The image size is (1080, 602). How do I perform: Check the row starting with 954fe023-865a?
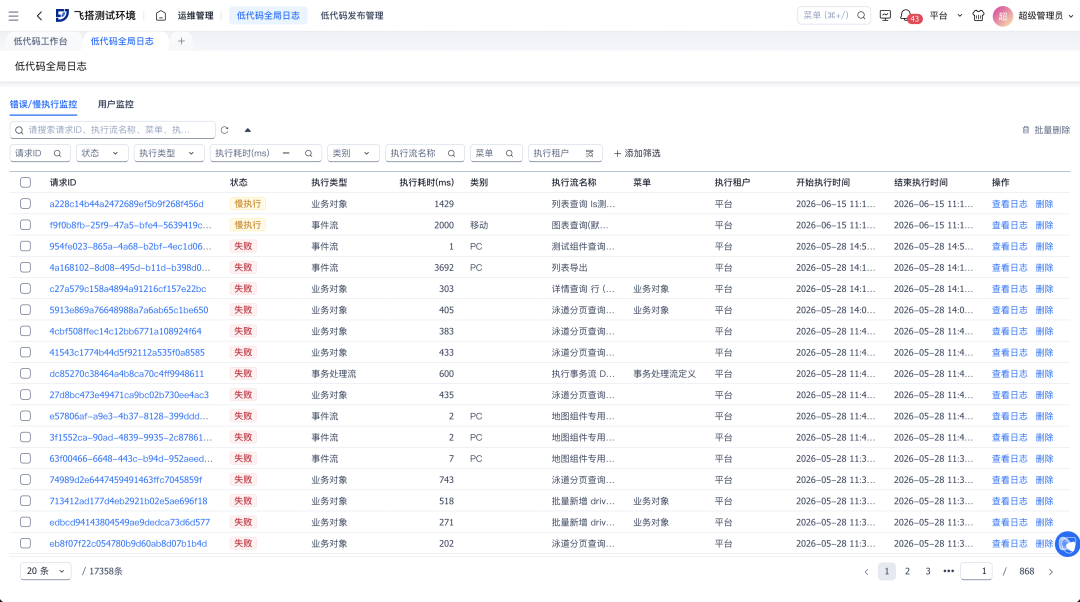coord(25,246)
